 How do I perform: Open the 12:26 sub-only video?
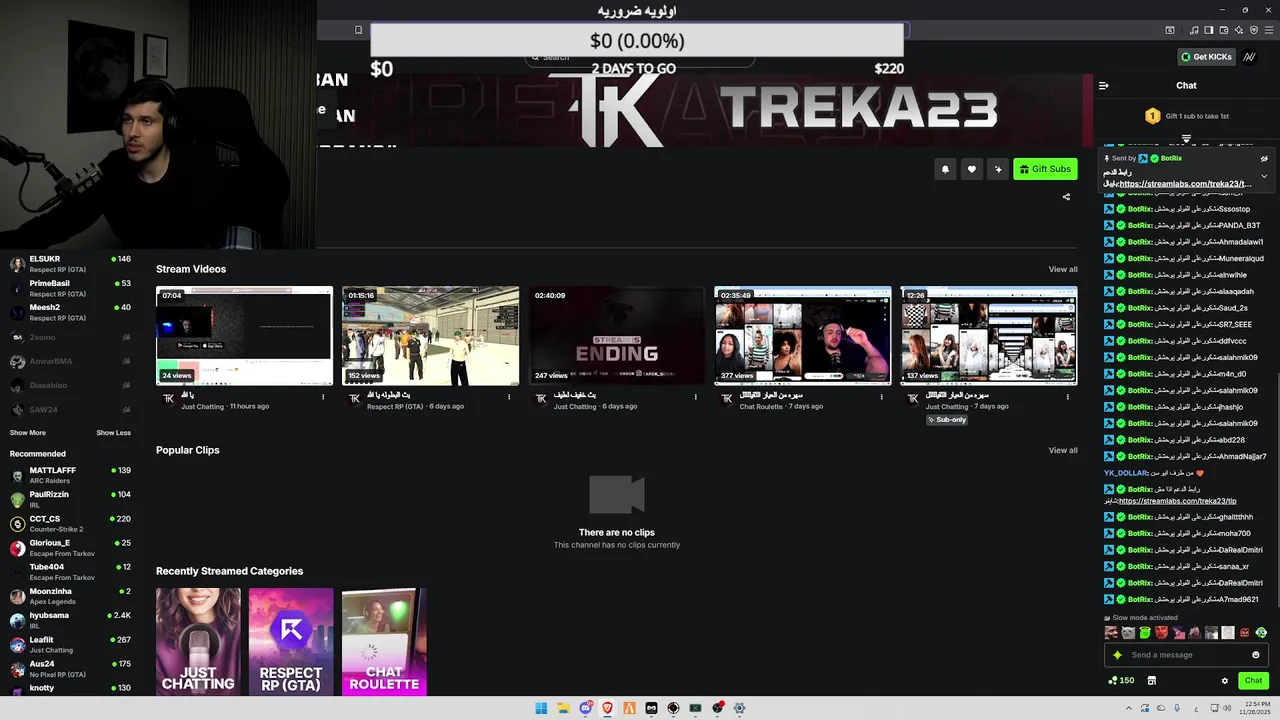[989, 336]
